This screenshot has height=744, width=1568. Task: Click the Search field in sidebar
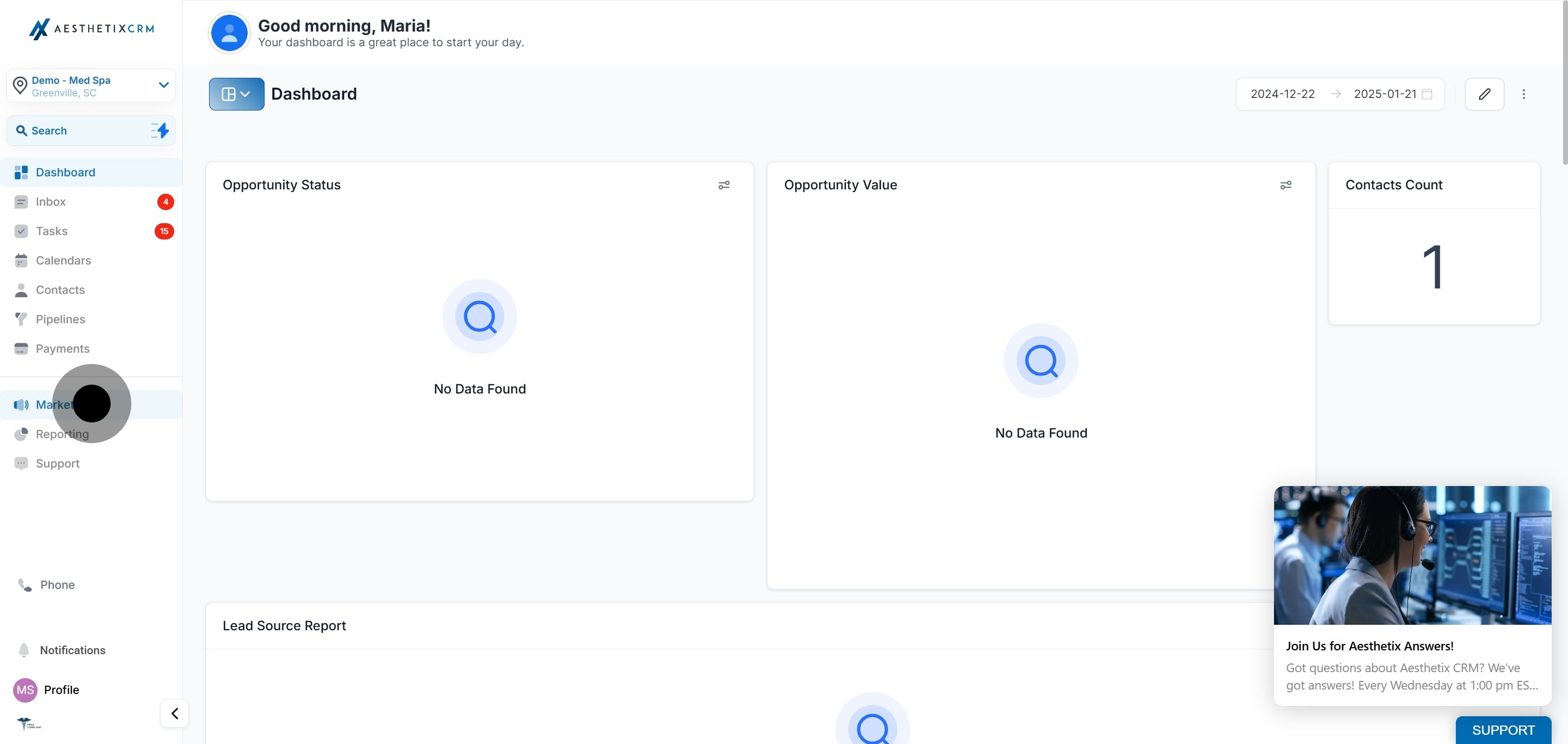(x=79, y=130)
